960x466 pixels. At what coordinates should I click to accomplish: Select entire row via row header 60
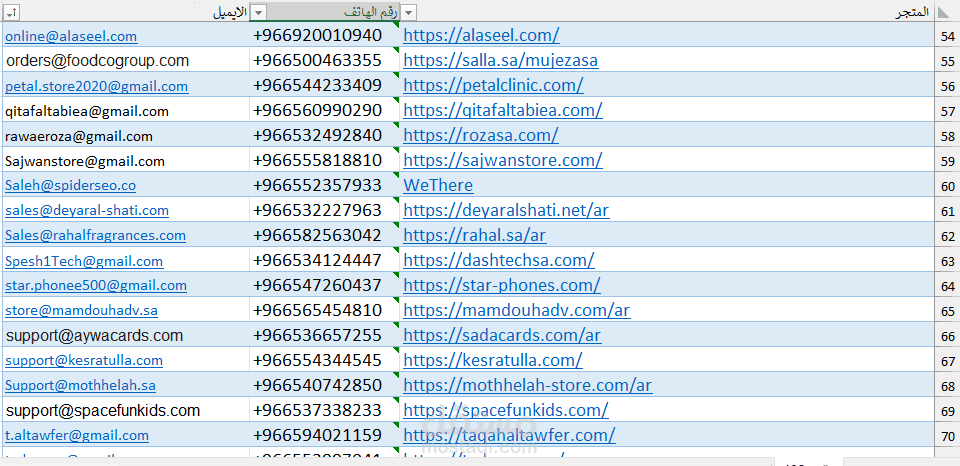pos(948,186)
